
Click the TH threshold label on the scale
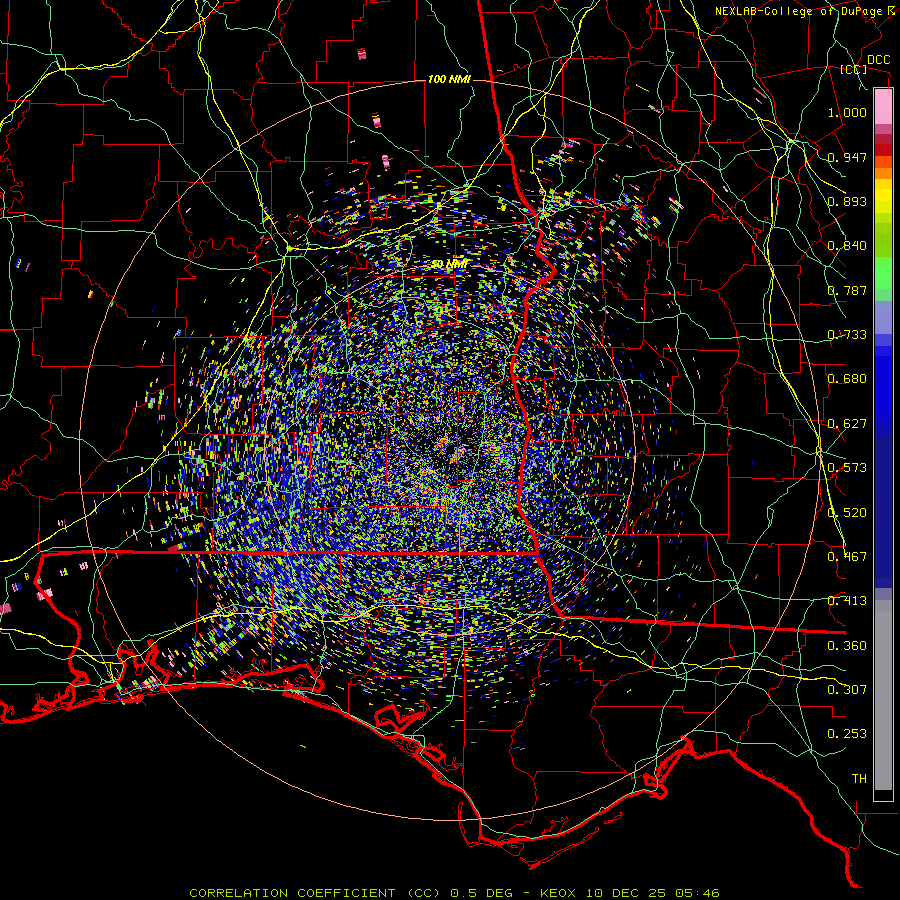859,779
